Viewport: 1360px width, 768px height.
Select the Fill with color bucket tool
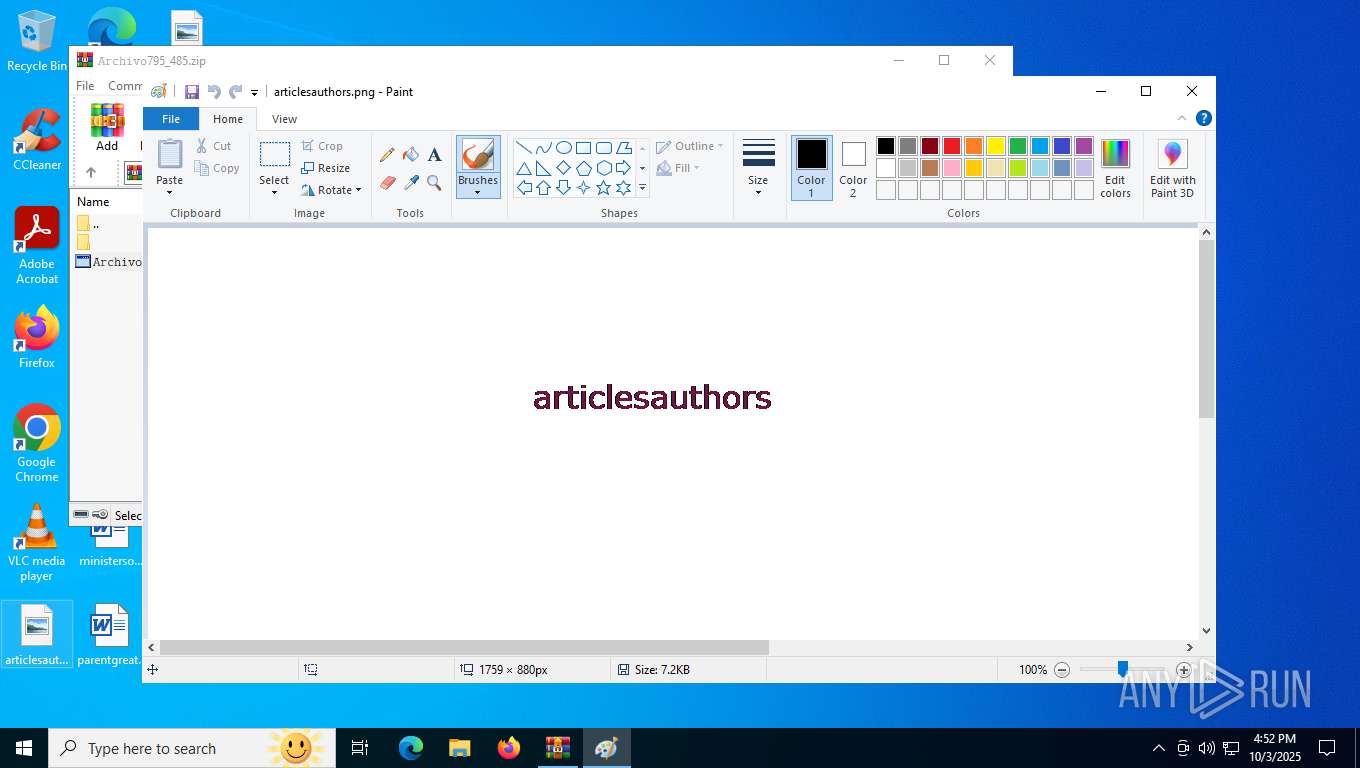[x=411, y=155]
